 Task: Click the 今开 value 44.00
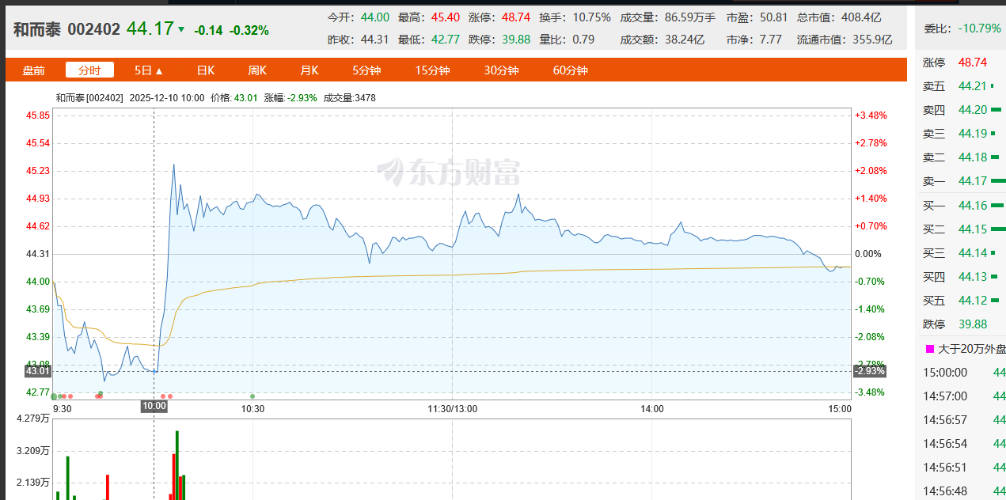[375, 17]
